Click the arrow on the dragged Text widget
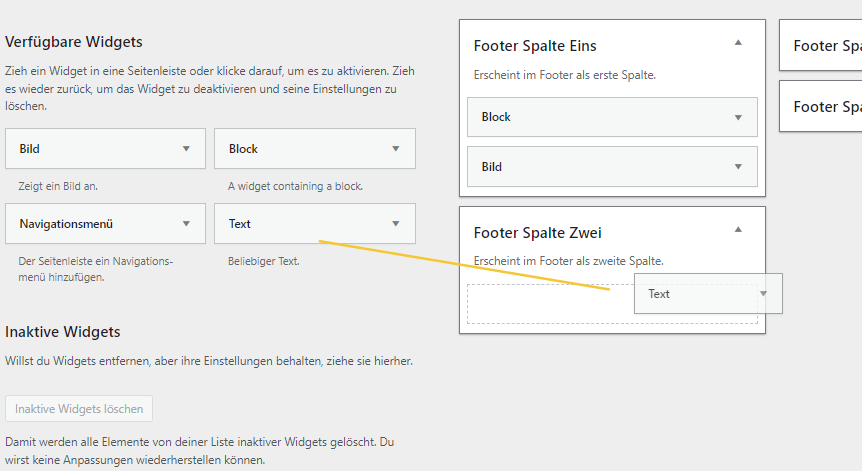 [764, 294]
